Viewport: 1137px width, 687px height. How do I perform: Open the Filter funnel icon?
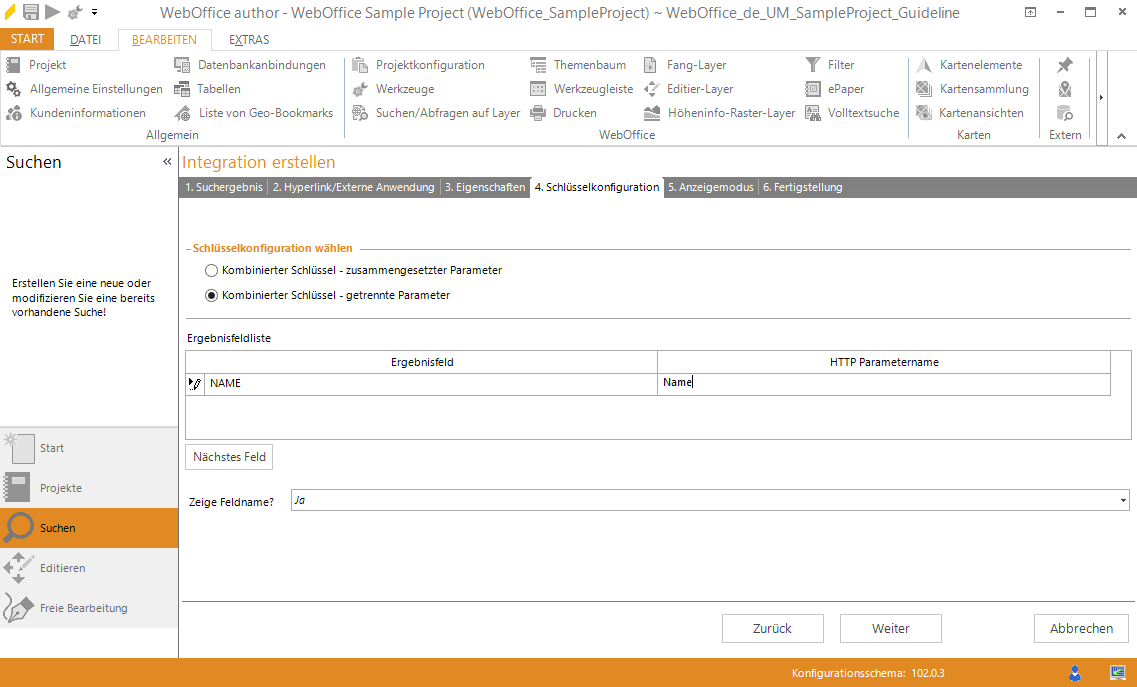812,65
